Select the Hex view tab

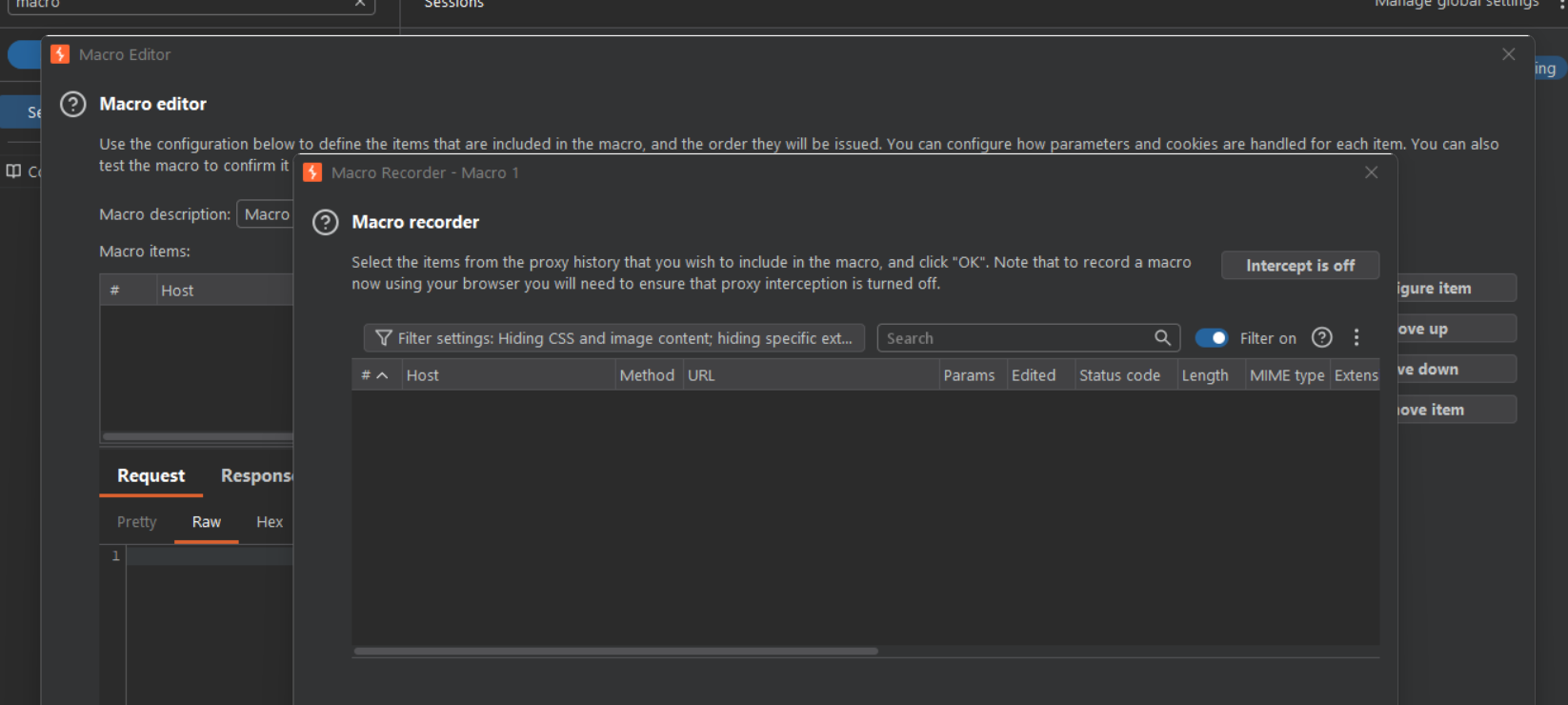click(270, 522)
